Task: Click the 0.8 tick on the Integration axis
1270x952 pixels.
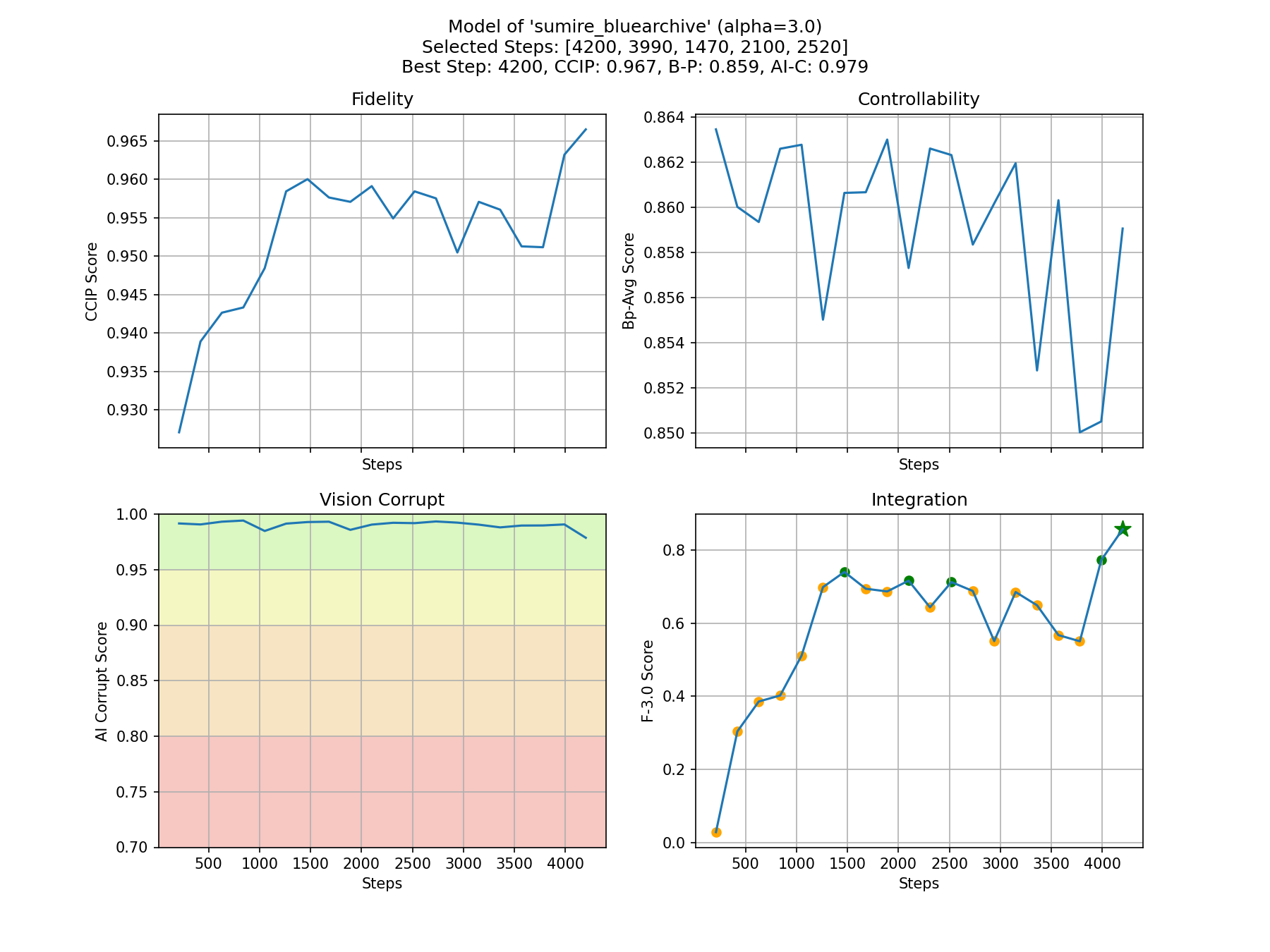Action: (675, 550)
